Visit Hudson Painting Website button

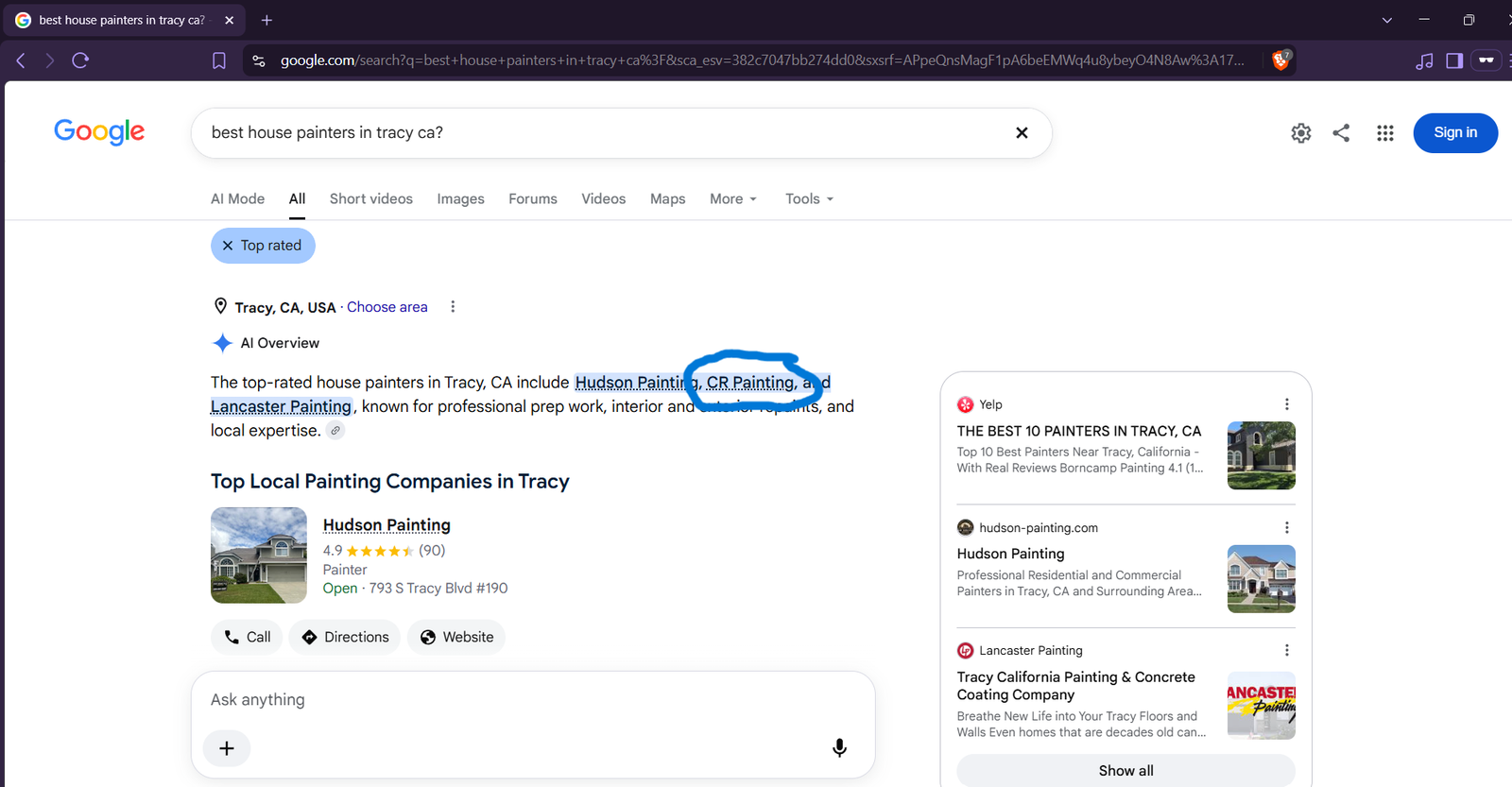pyautogui.click(x=456, y=637)
